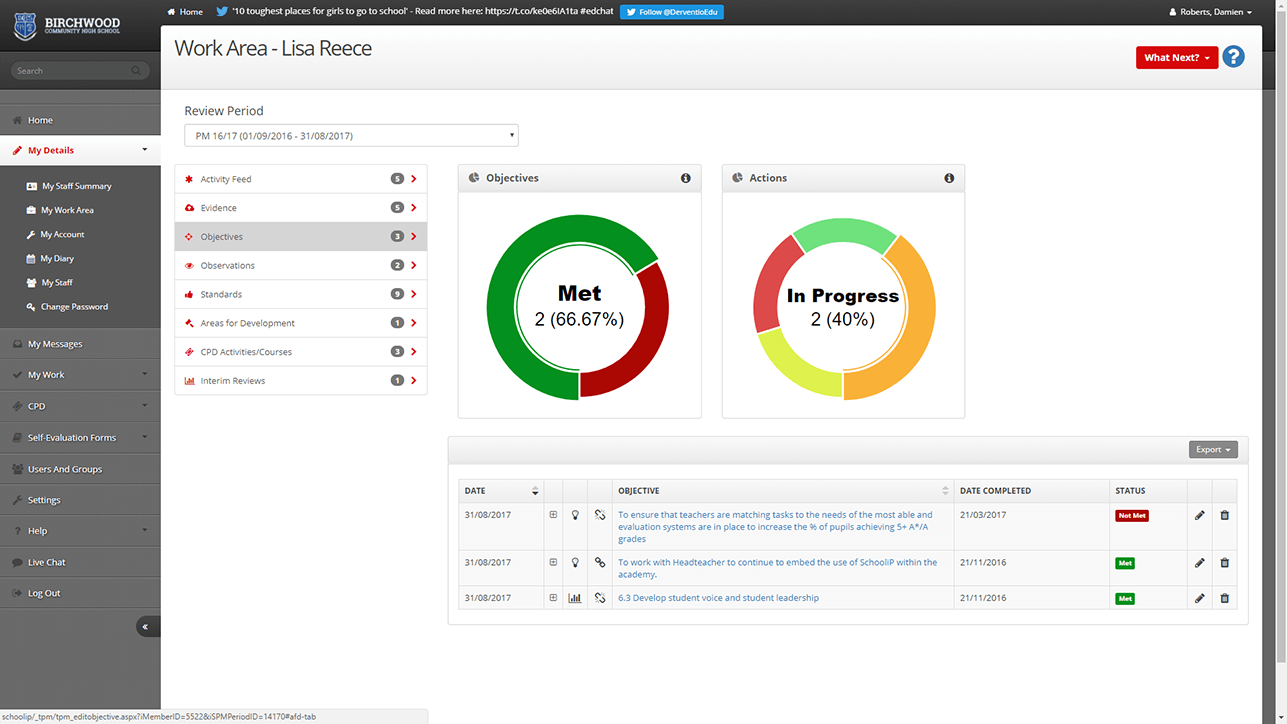Click the Actions panel info icon
The height and width of the screenshot is (724, 1287).
(949, 178)
